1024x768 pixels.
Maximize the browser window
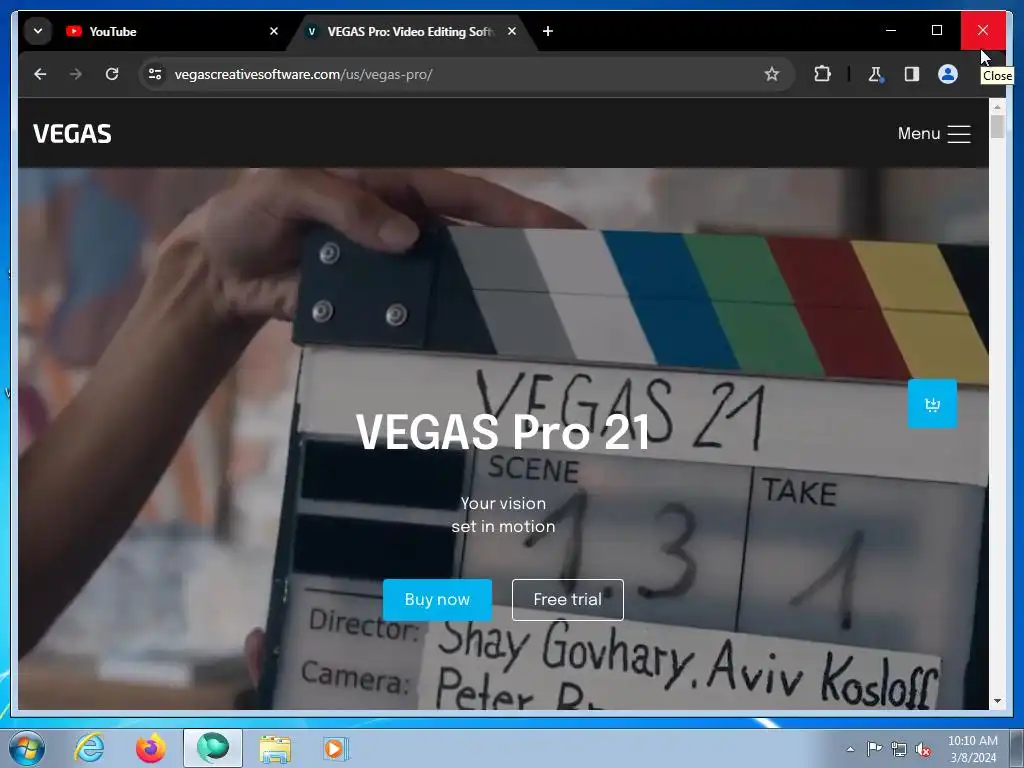pyautogui.click(x=936, y=31)
